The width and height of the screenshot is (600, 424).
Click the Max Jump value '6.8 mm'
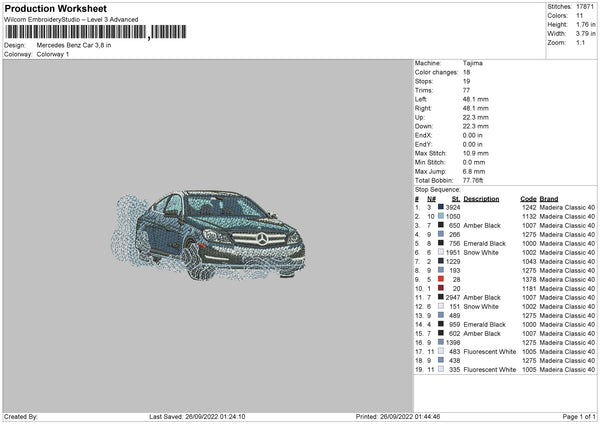click(x=474, y=171)
